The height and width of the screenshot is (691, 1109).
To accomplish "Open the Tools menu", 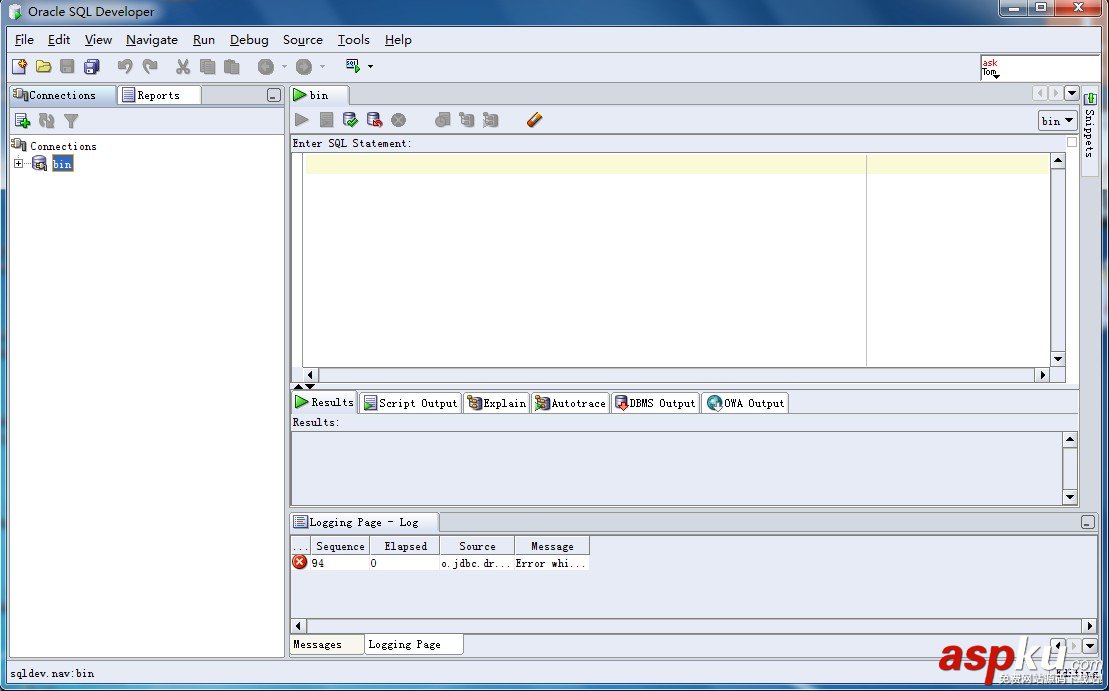I will tap(354, 40).
